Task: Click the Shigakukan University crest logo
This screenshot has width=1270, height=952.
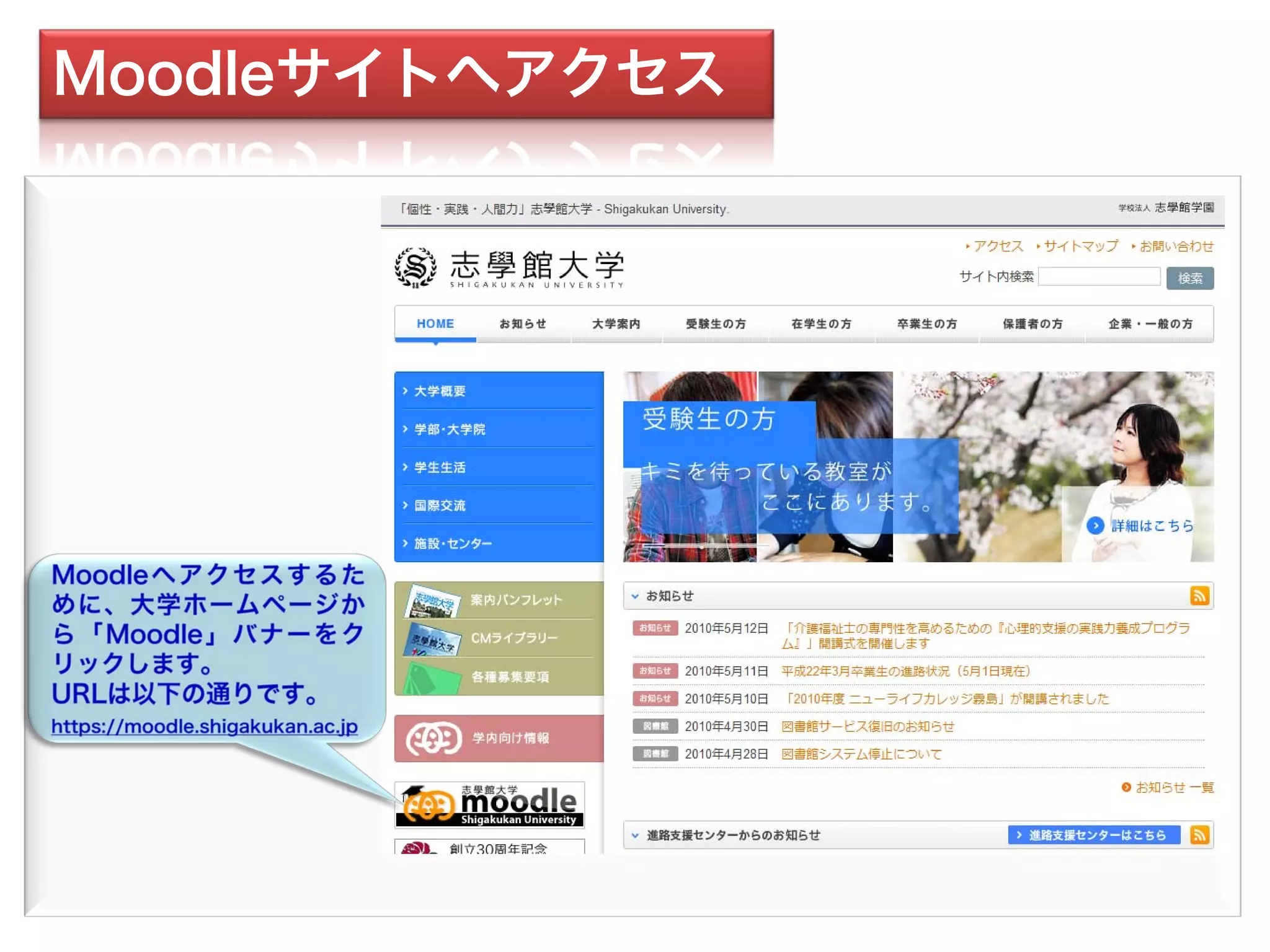Action: (415, 267)
